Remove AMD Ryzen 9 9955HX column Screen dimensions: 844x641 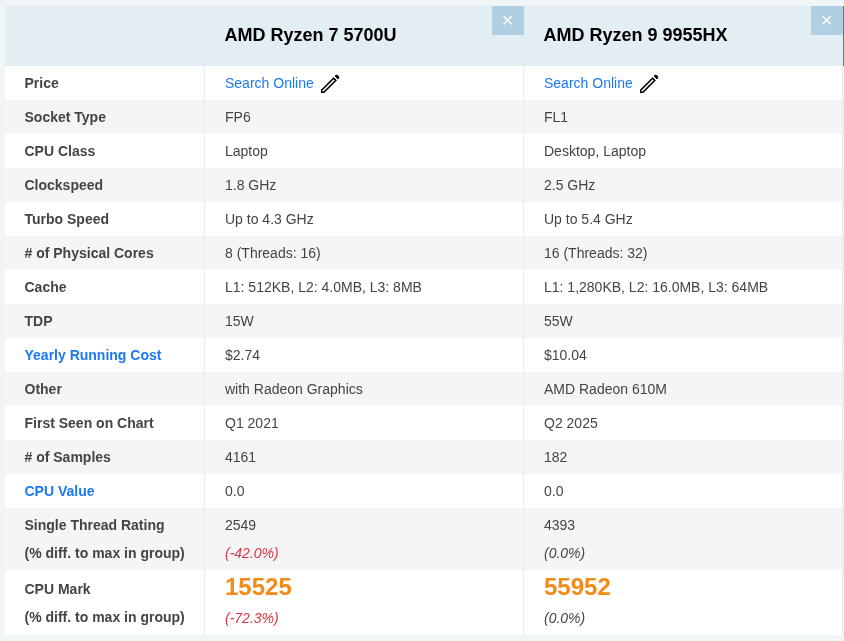click(826, 21)
